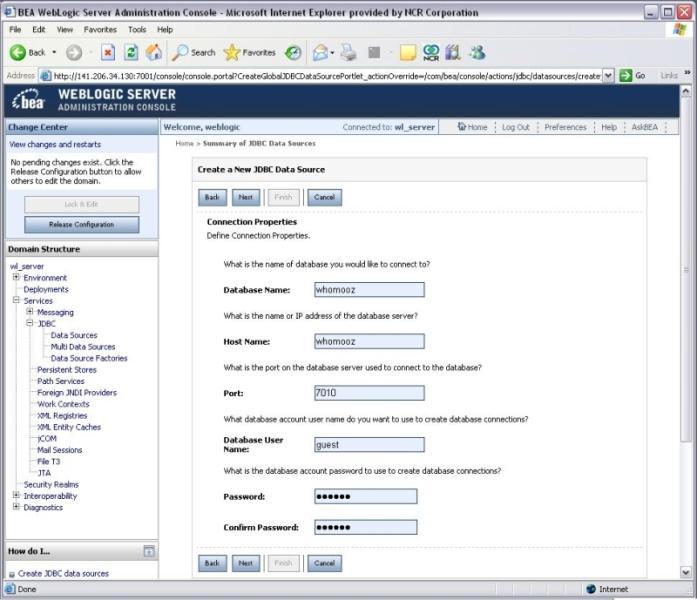Open the Search toolbar icon

pos(180,52)
